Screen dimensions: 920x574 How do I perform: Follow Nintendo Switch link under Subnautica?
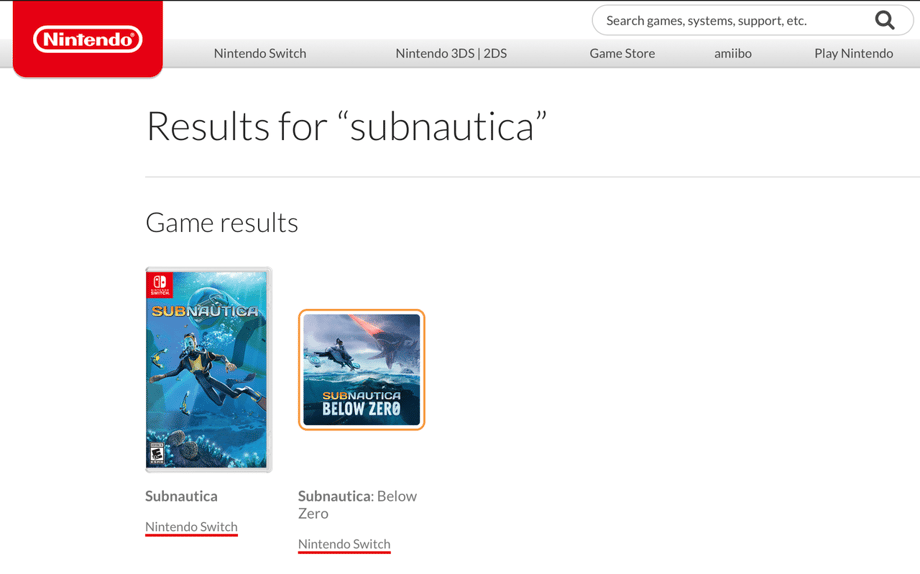tap(191, 527)
